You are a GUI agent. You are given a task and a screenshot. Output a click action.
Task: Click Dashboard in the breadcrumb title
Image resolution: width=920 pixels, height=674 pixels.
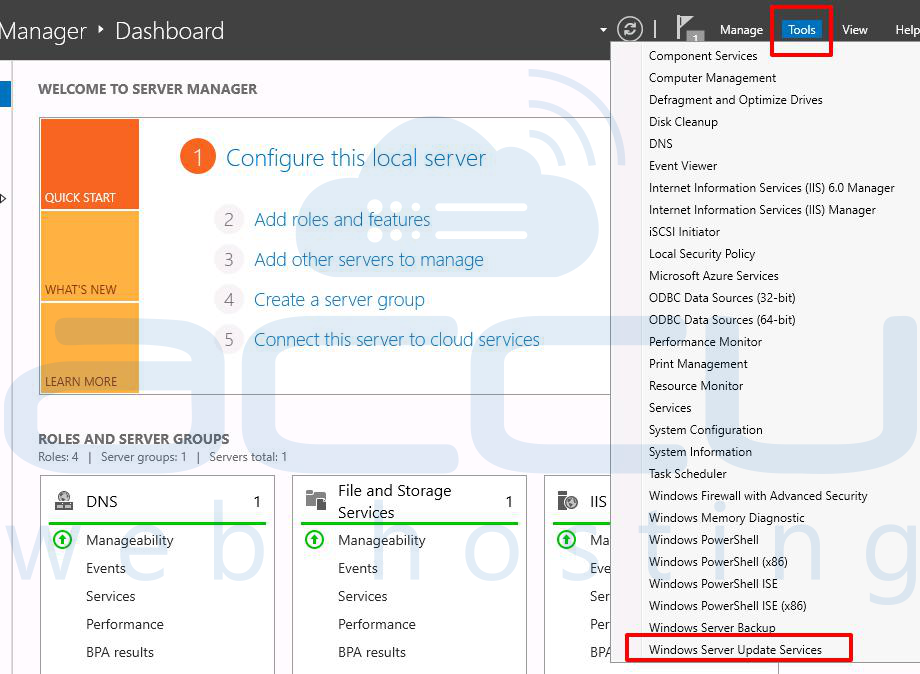click(170, 31)
